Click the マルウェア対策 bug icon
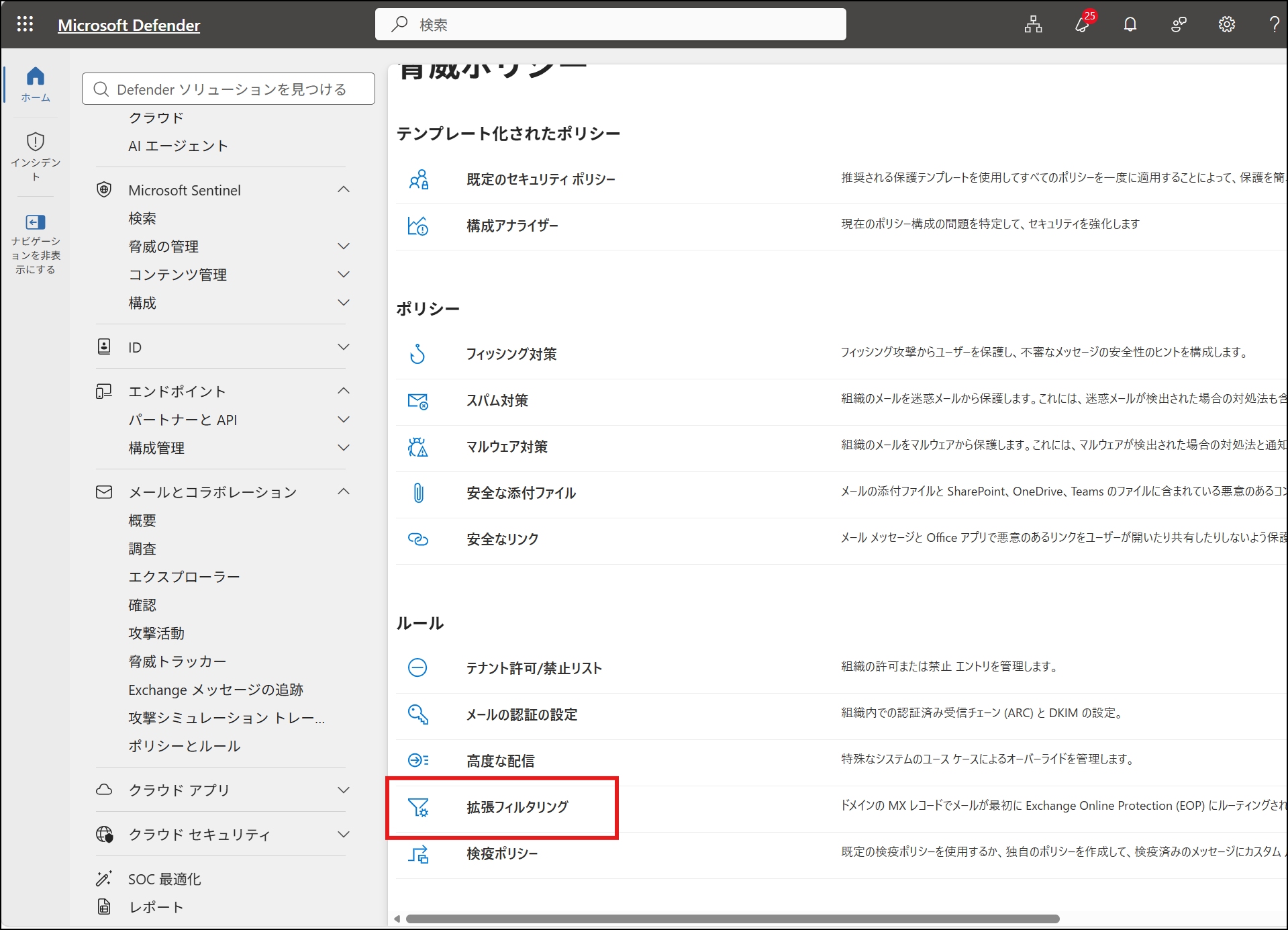The image size is (1288, 930). (x=417, y=447)
